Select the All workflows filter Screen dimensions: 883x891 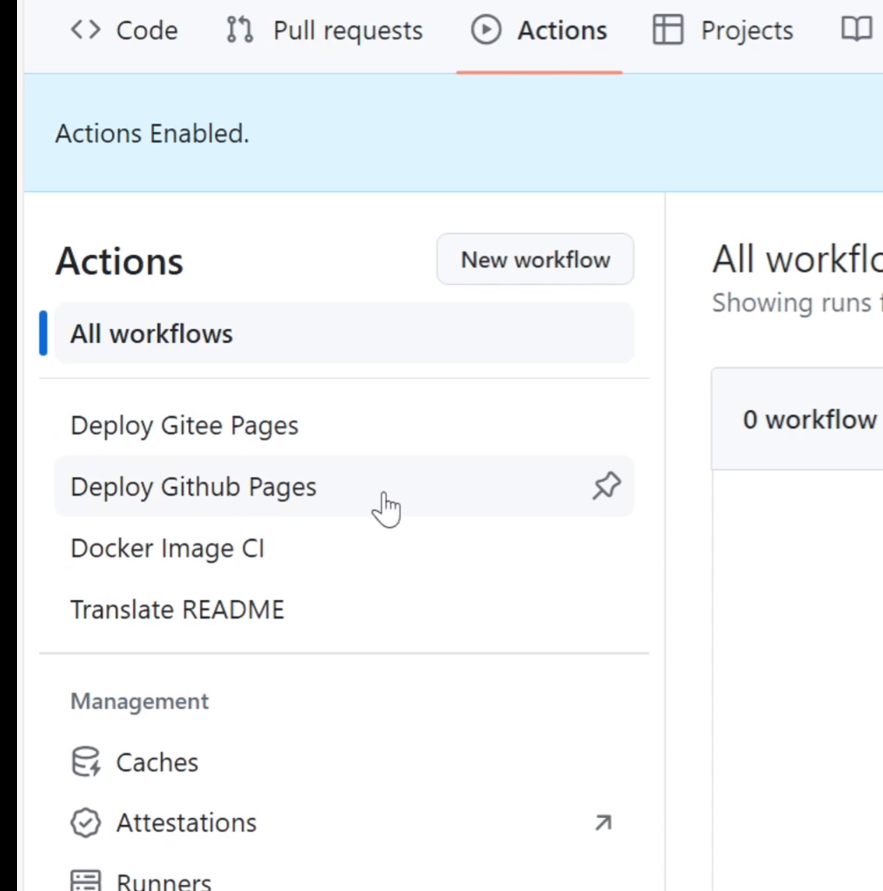click(150, 333)
